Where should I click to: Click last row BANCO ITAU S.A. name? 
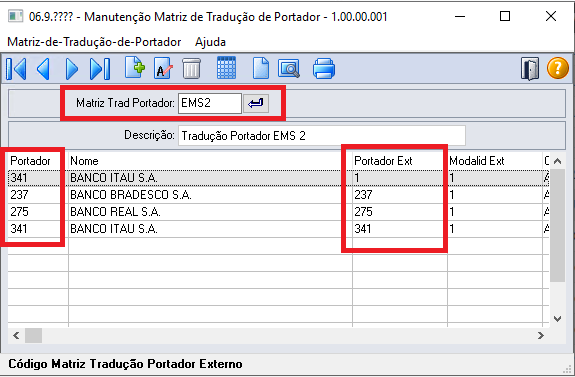tap(210, 229)
